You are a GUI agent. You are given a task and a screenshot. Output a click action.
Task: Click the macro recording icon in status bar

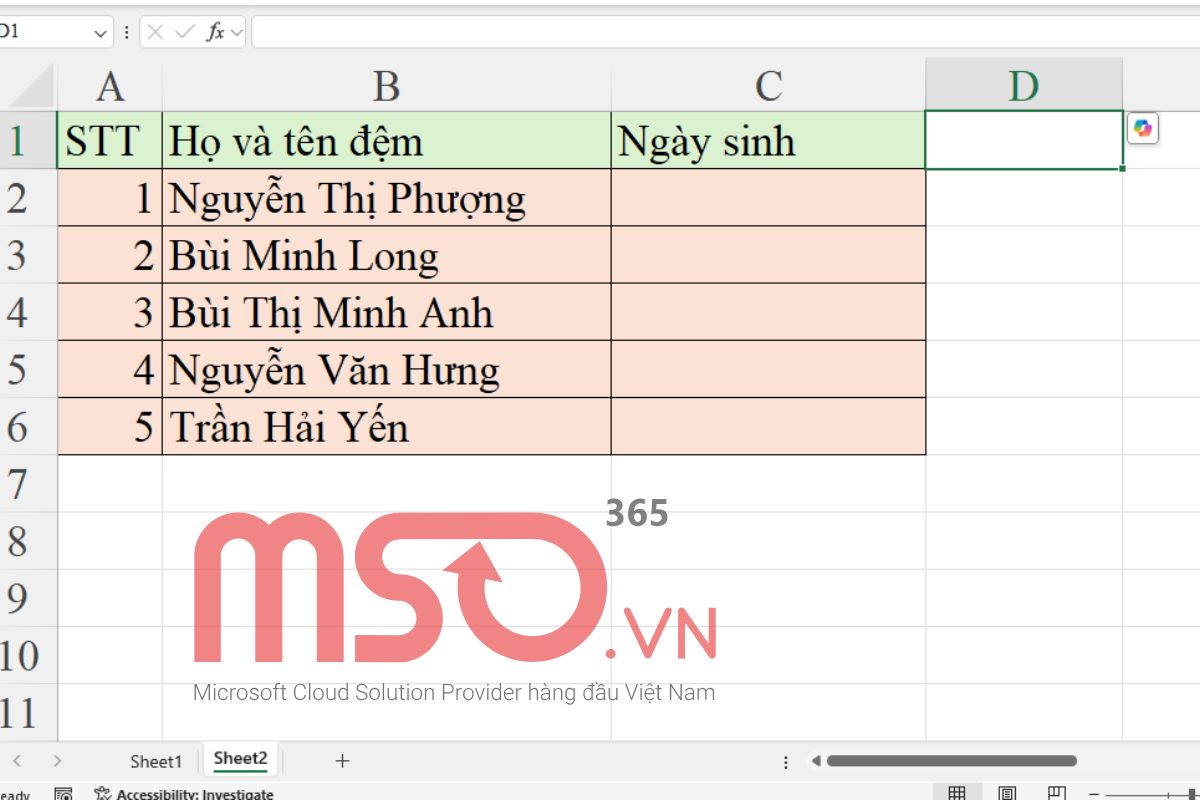(x=63, y=794)
